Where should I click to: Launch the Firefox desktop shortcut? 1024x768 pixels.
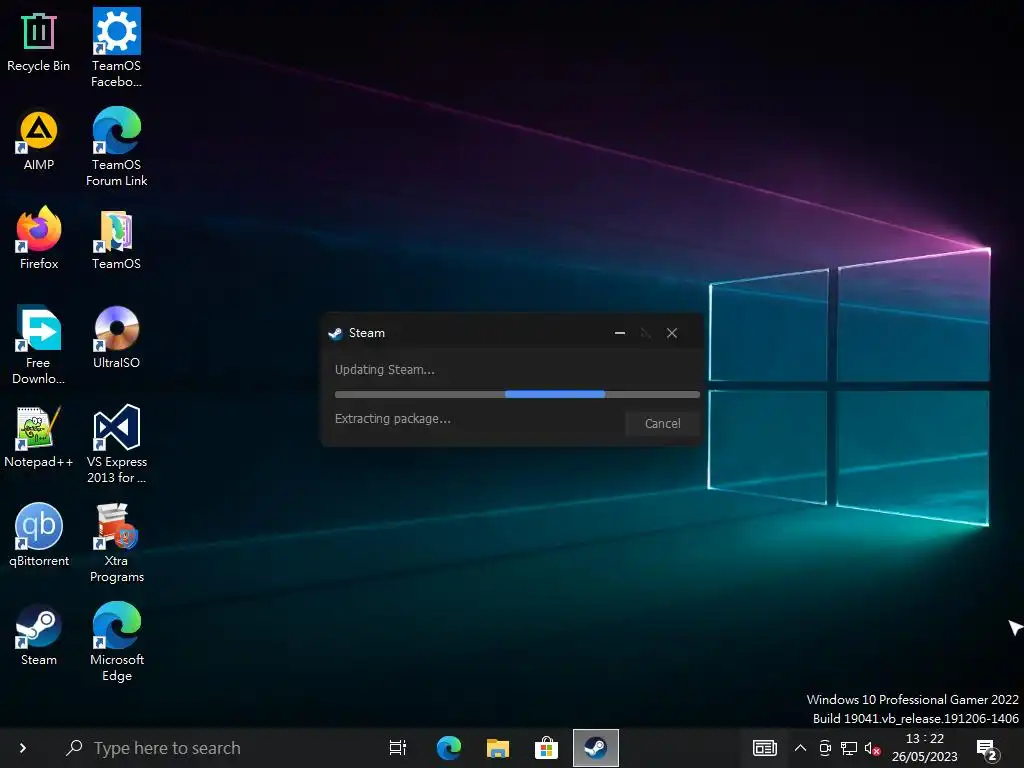point(39,238)
